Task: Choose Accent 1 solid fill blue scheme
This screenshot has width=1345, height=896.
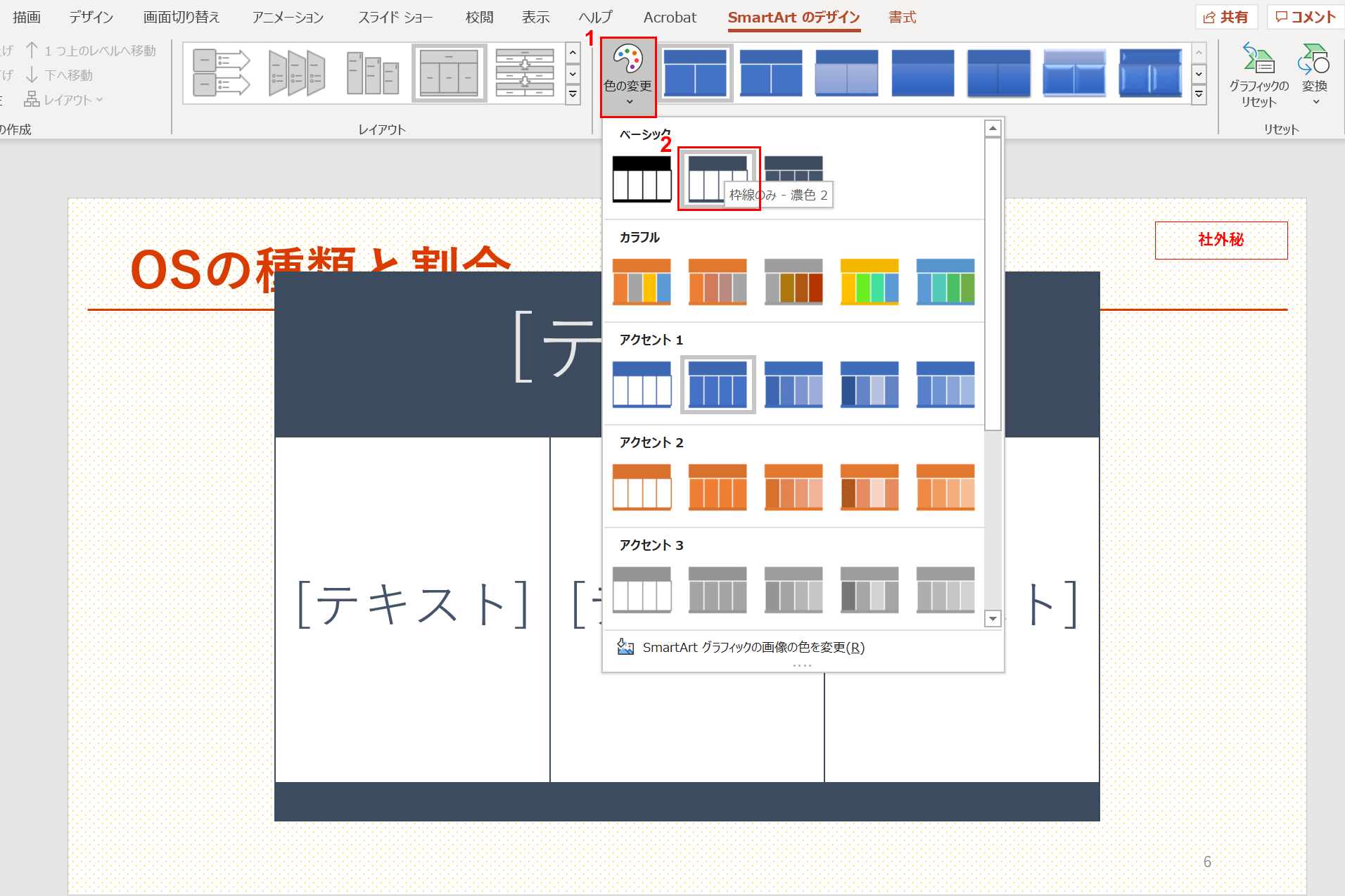Action: [718, 384]
